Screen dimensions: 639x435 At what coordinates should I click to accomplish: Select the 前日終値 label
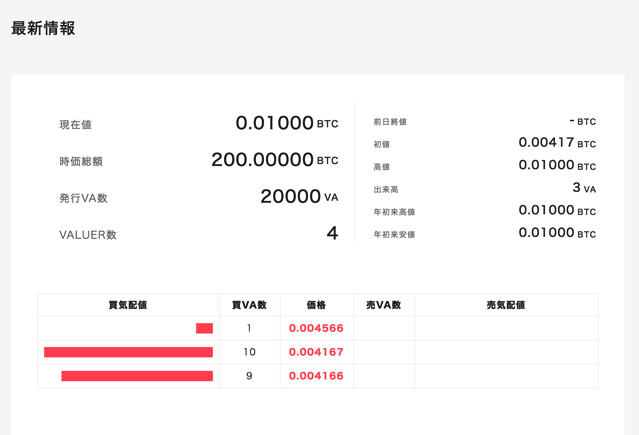390,121
